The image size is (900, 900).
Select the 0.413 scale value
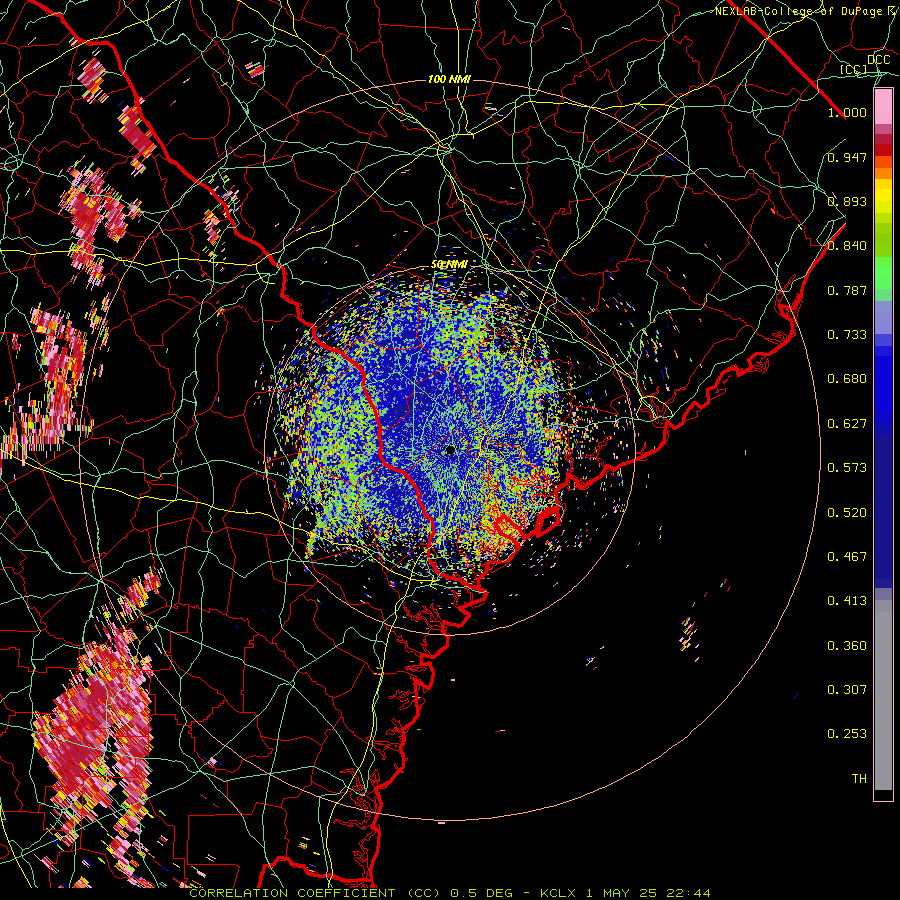[x=847, y=601]
